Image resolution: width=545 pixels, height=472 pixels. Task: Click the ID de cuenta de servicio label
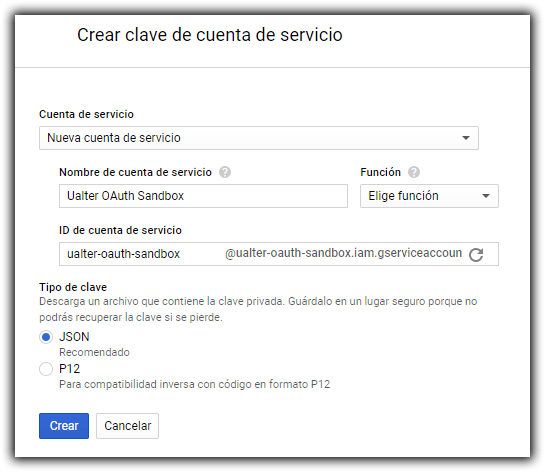(x=120, y=230)
